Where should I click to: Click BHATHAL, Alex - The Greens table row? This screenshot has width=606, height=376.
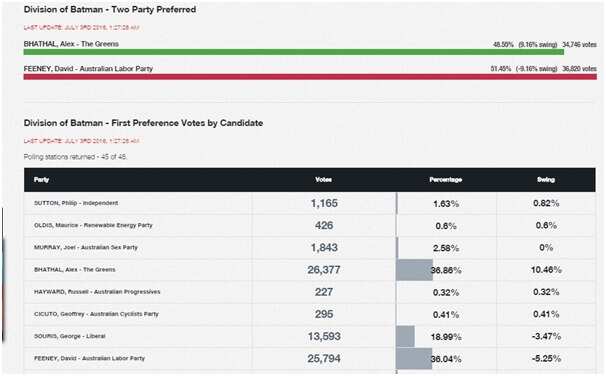click(310, 270)
